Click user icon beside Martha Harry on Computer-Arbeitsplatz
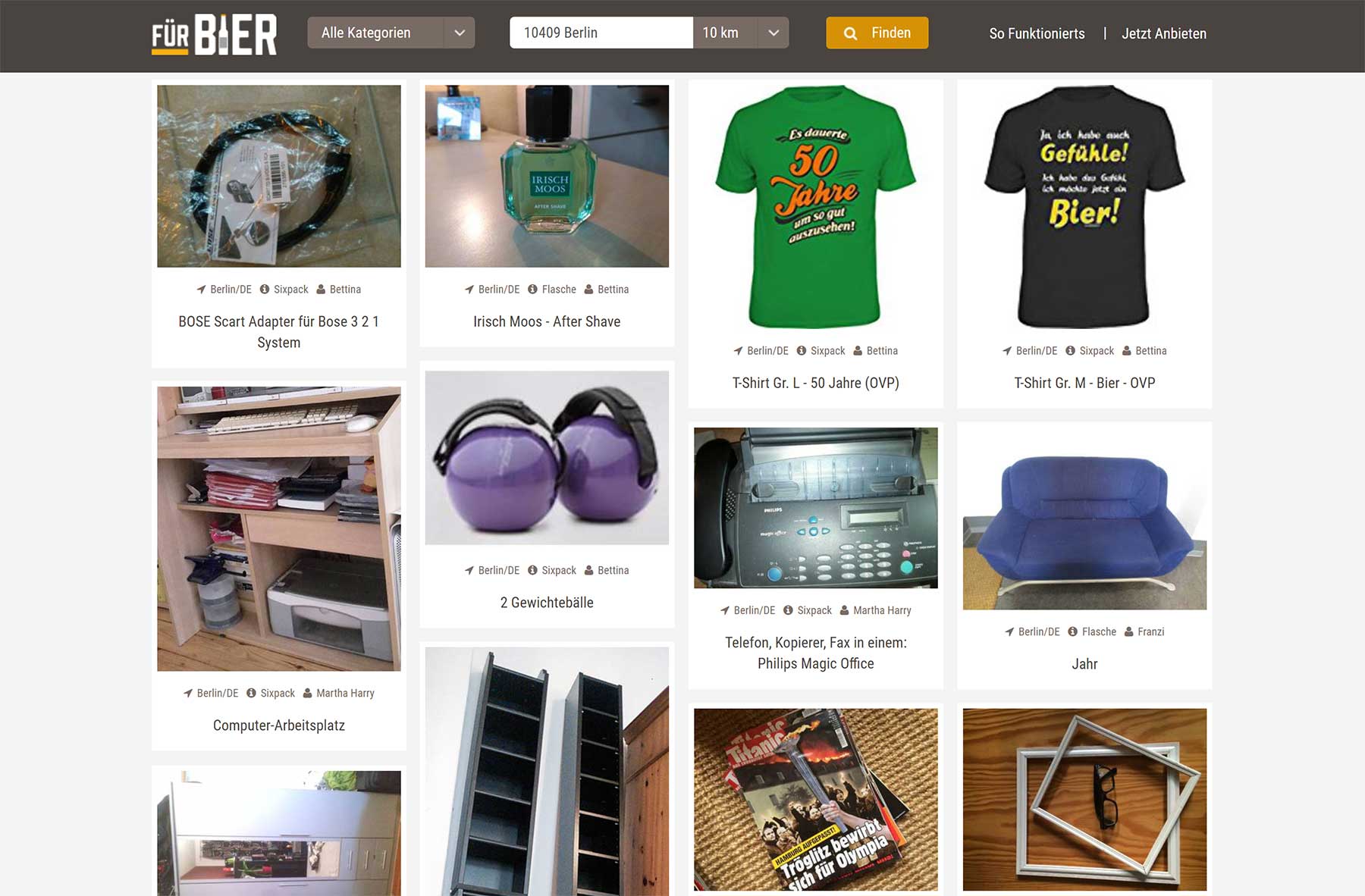Screen dimensions: 1365x896 pyautogui.click(x=308, y=693)
